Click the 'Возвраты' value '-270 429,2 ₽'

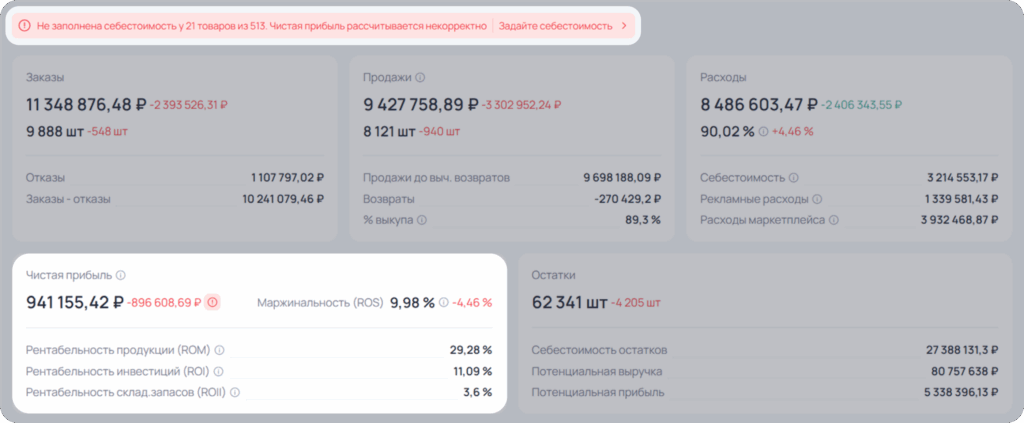pos(628,199)
